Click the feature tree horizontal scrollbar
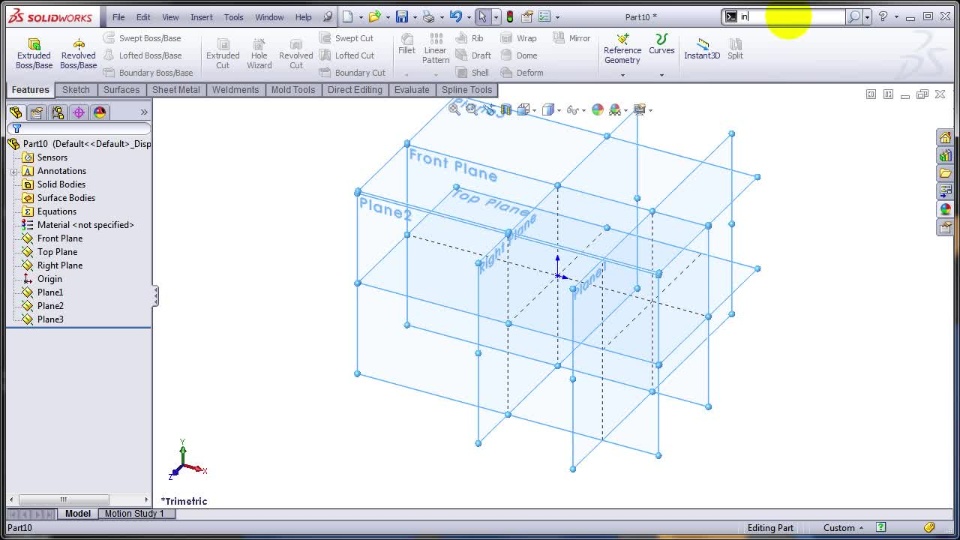The image size is (960, 540). pyautogui.click(x=78, y=499)
